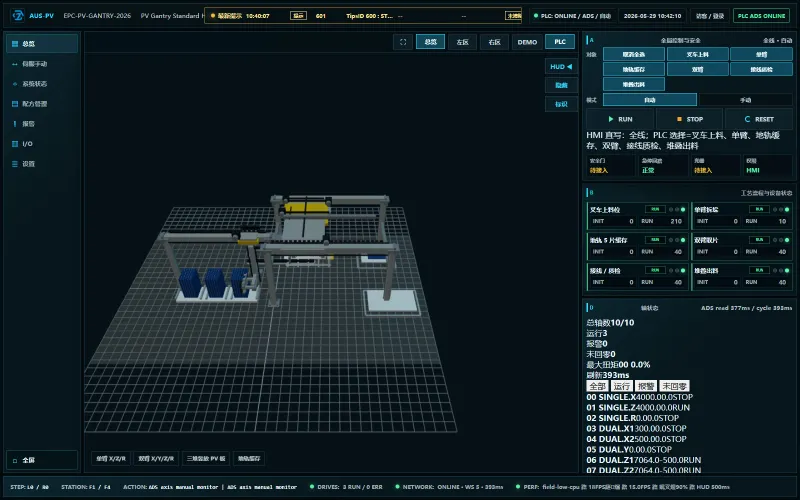The image size is (800, 500).
Task: Click the 地轨缓存 button below viewport
Action: [249, 458]
